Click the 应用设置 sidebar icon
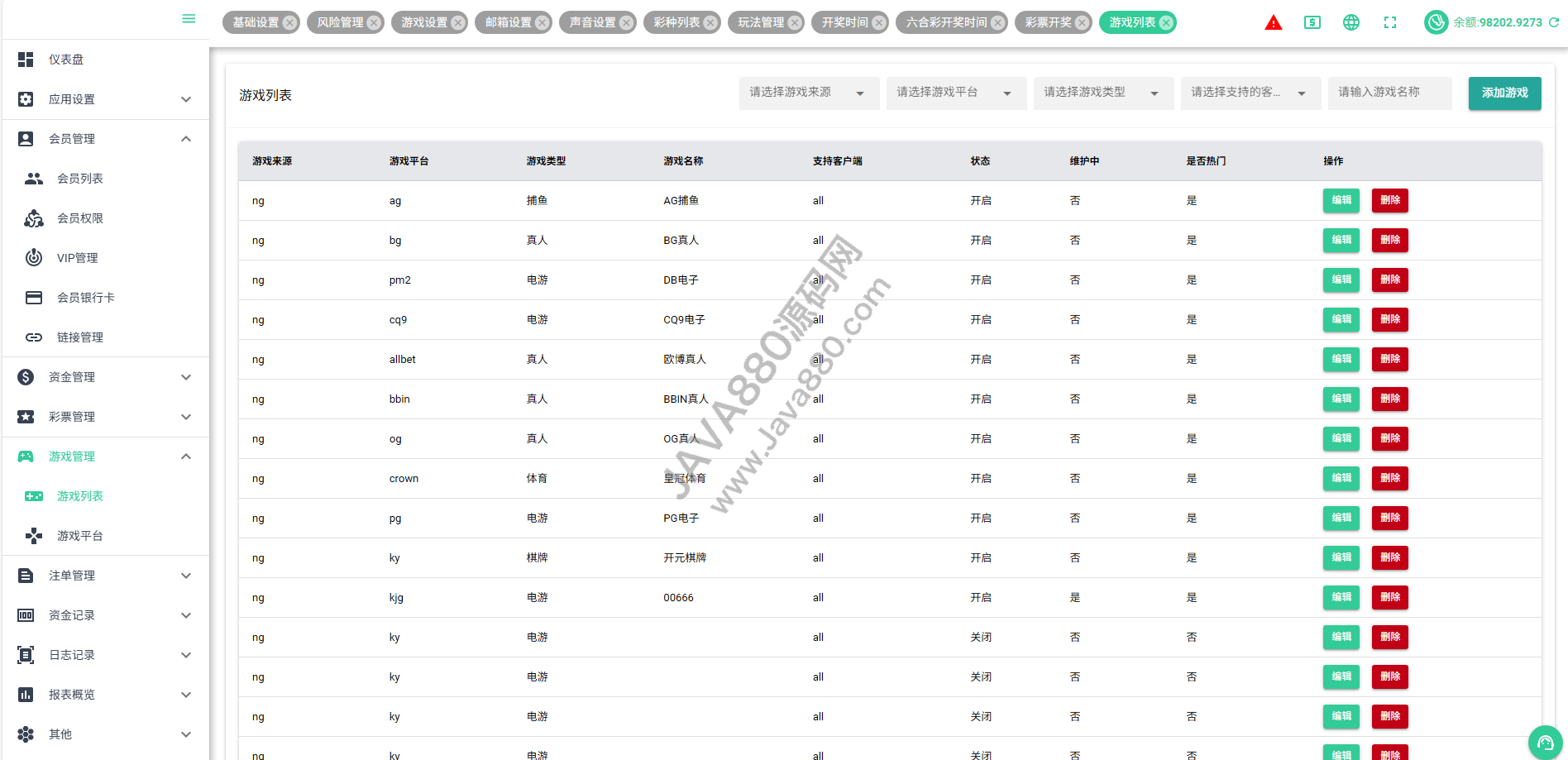1568x760 pixels. click(x=26, y=99)
